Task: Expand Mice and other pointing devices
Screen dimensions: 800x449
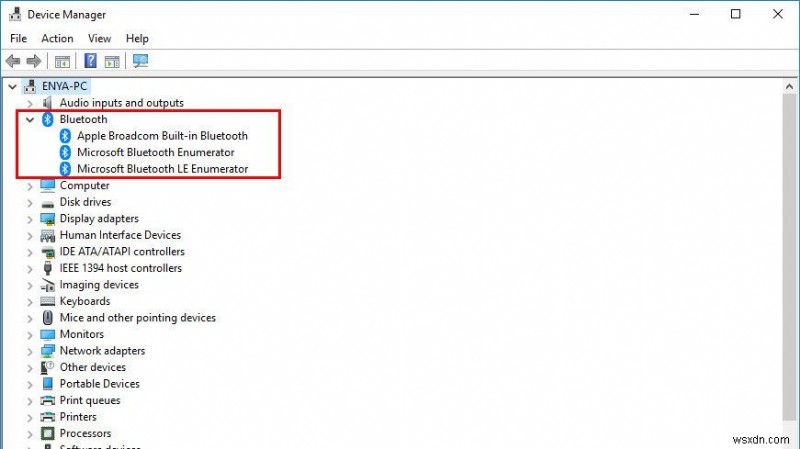Action: (30, 318)
